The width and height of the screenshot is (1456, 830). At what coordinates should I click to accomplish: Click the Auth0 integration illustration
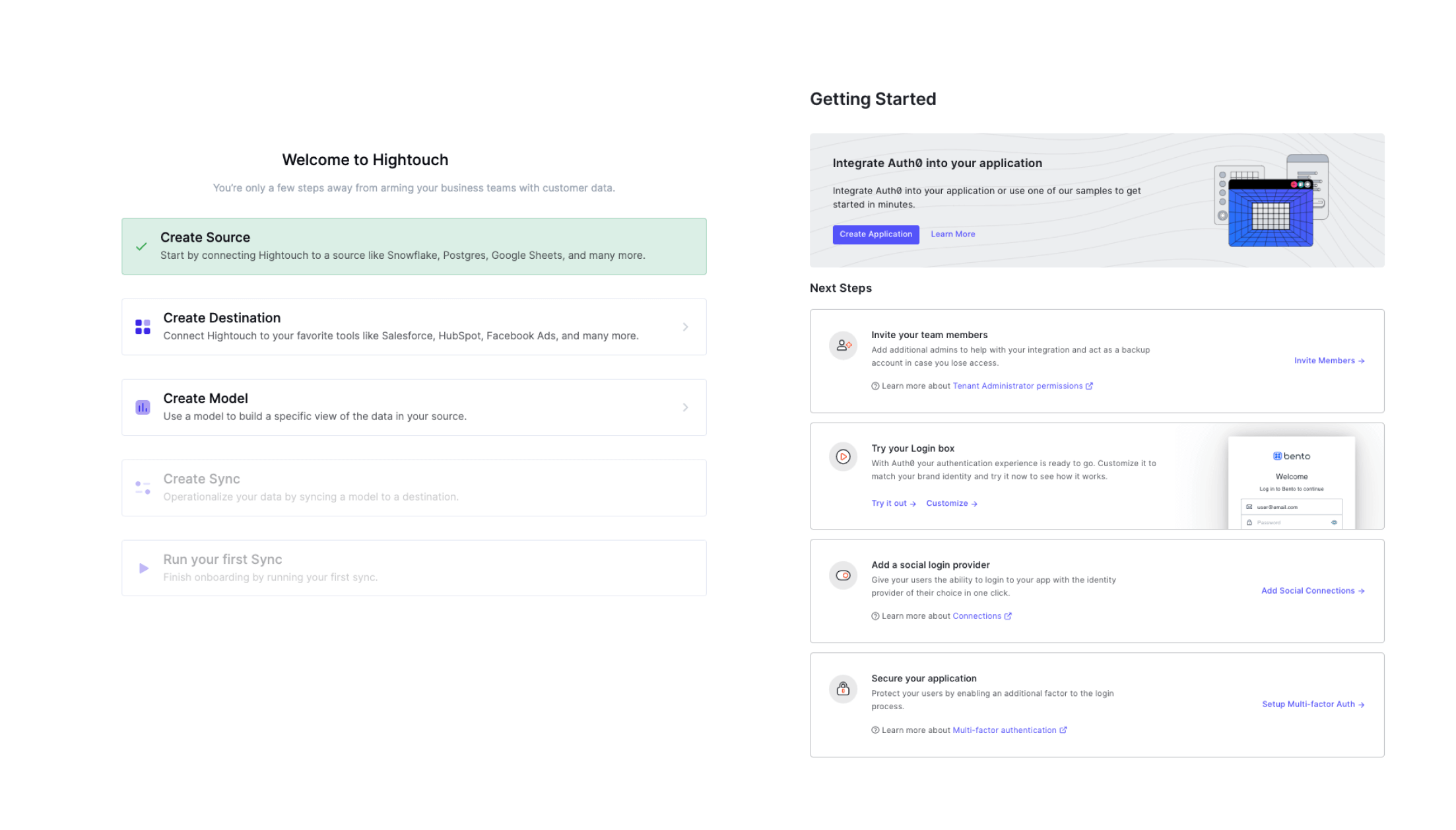[1271, 200]
